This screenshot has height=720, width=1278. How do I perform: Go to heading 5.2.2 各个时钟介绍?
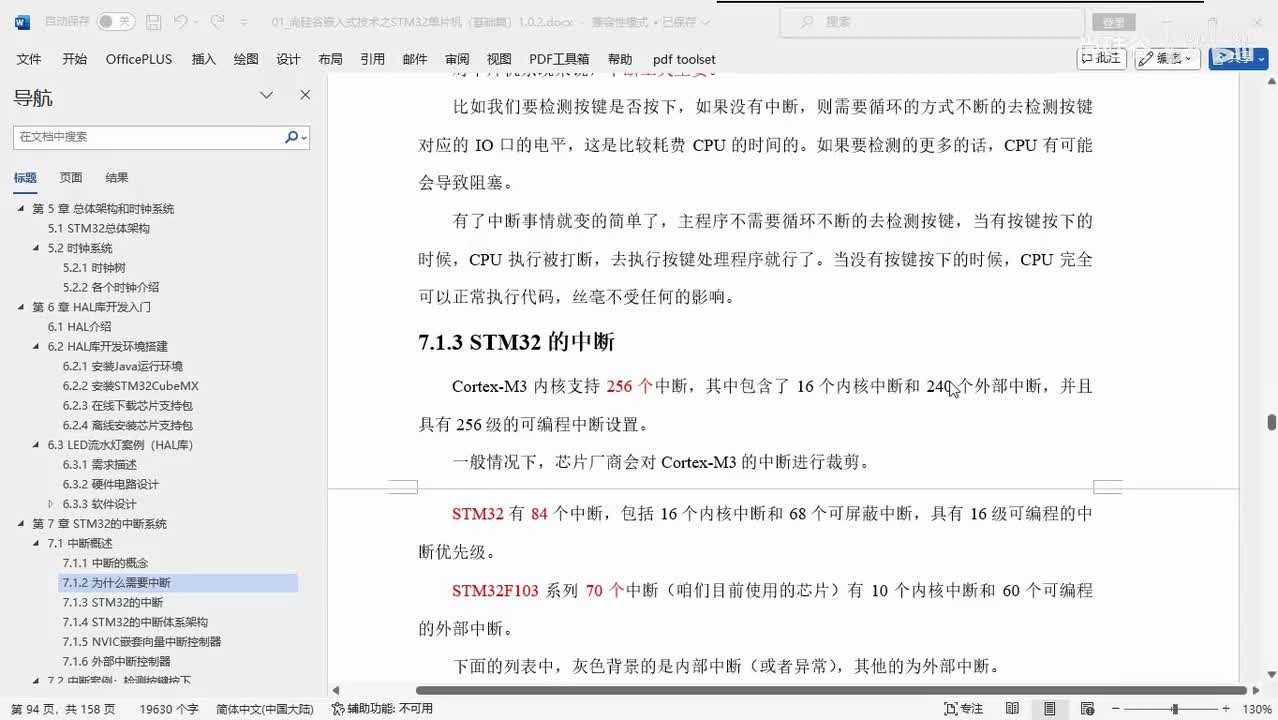click(x=111, y=288)
